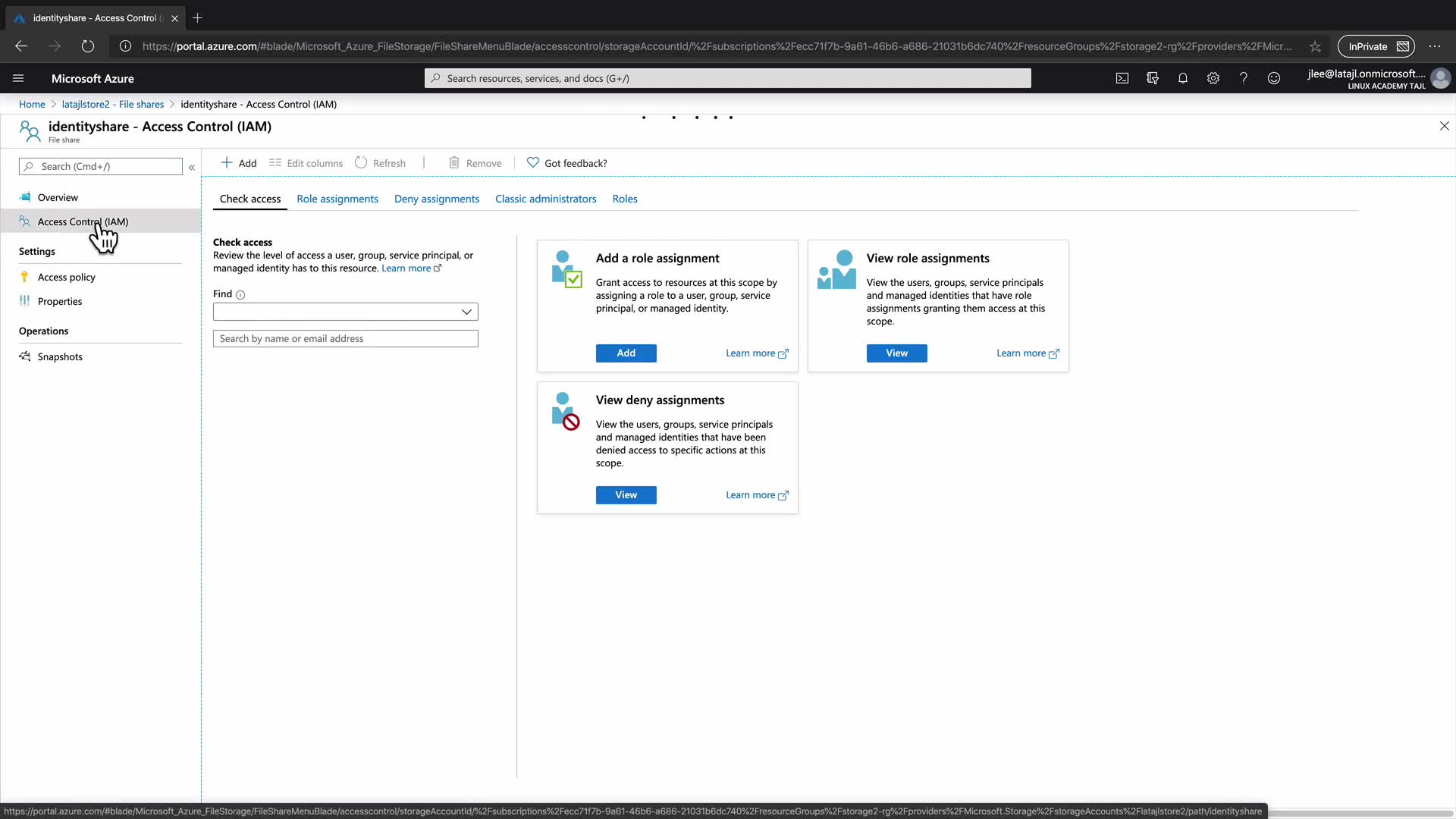Open the portal hamburger menu
The height and width of the screenshot is (819, 1456).
click(18, 78)
